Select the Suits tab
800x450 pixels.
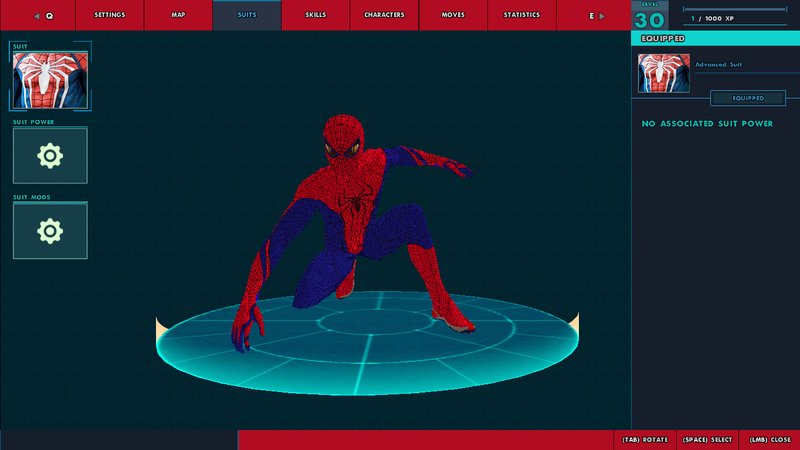click(247, 15)
